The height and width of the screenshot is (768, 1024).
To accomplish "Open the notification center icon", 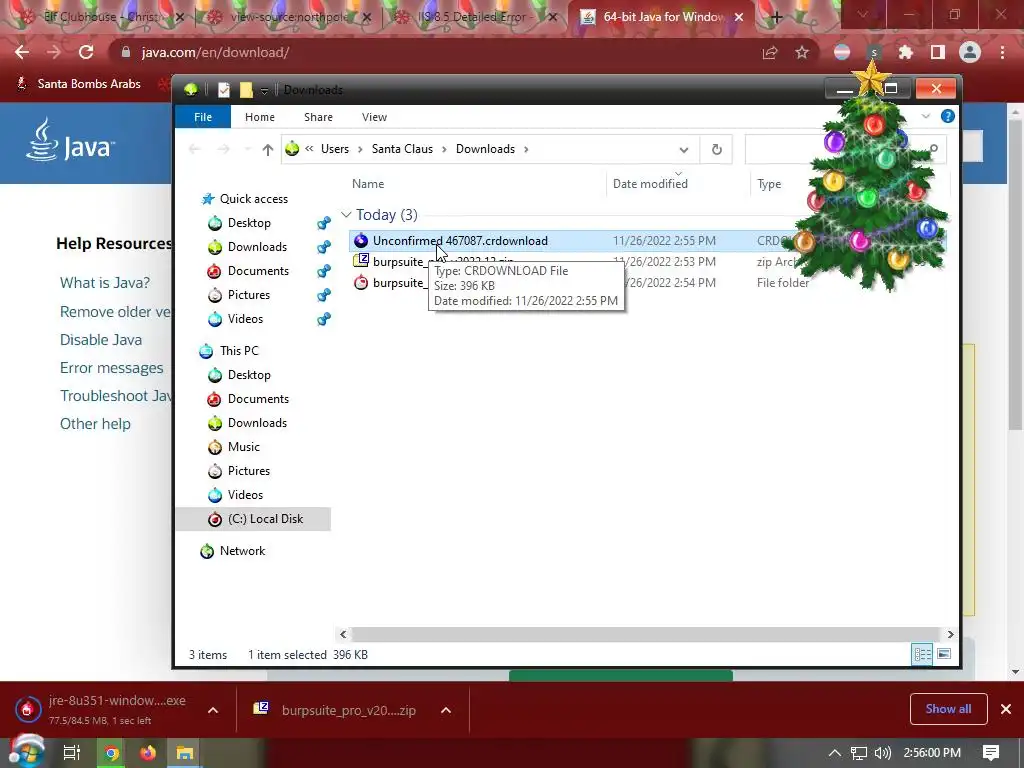I will 990,753.
